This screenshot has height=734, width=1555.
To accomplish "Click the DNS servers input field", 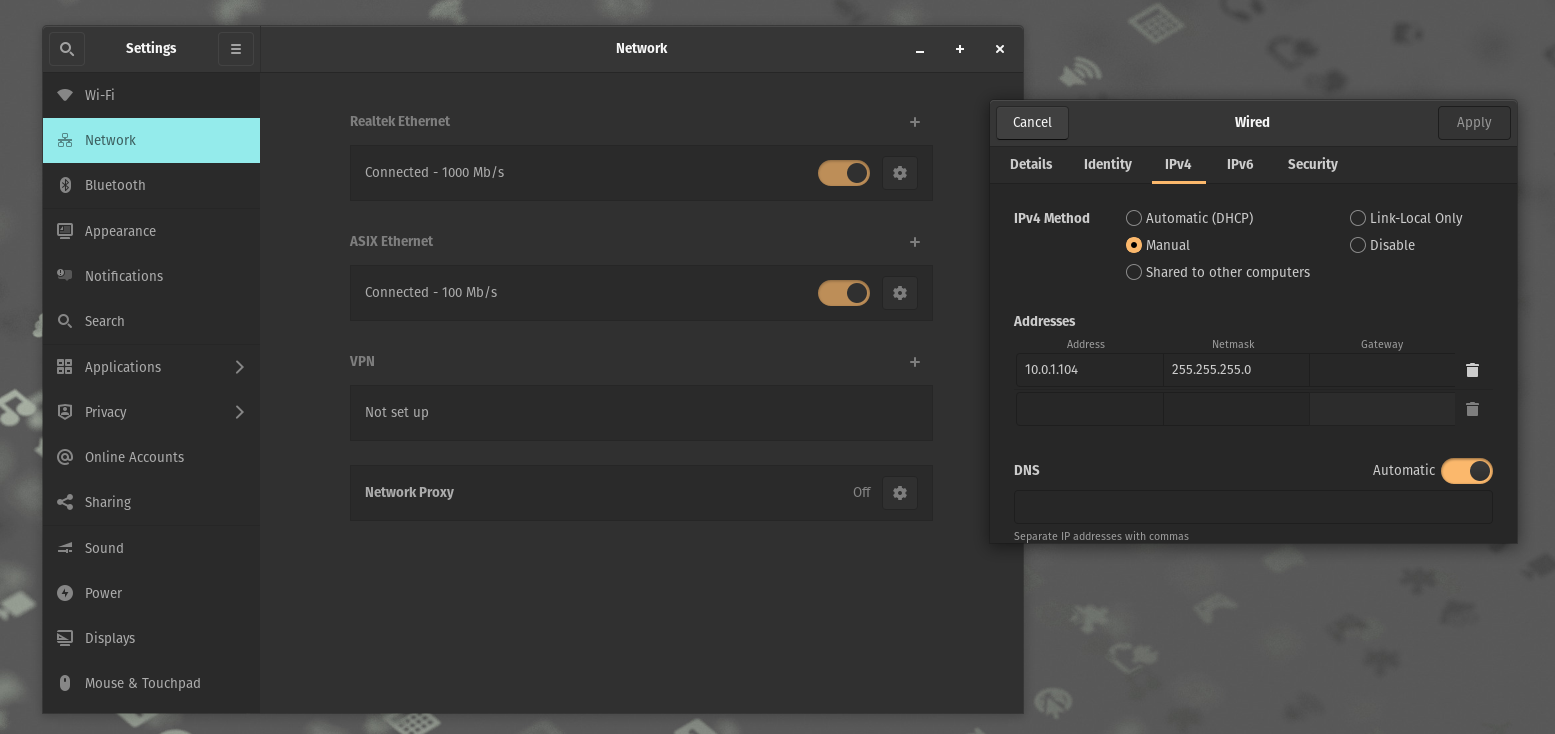I will coord(1253,507).
